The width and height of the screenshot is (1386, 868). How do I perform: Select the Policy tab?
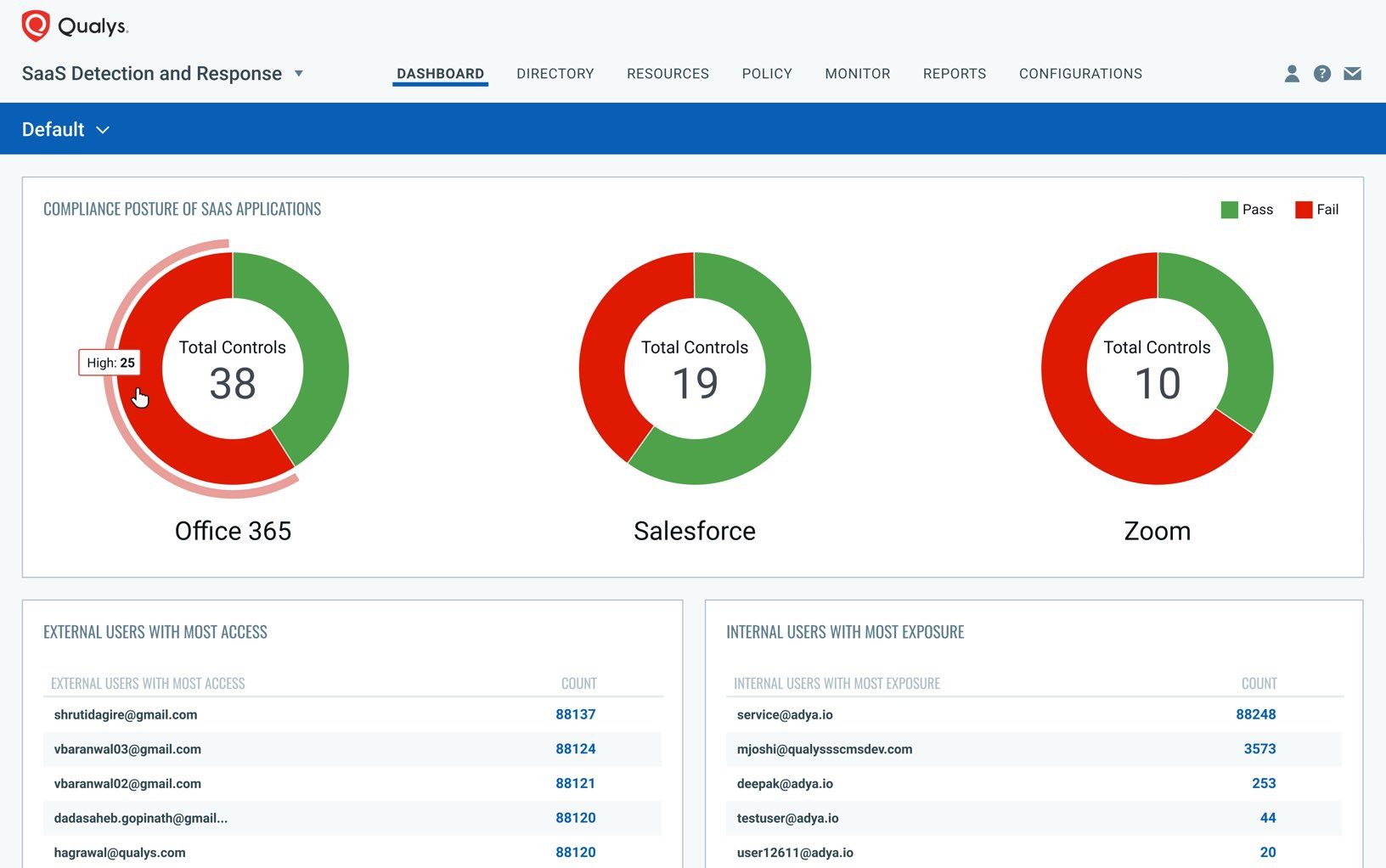(766, 74)
